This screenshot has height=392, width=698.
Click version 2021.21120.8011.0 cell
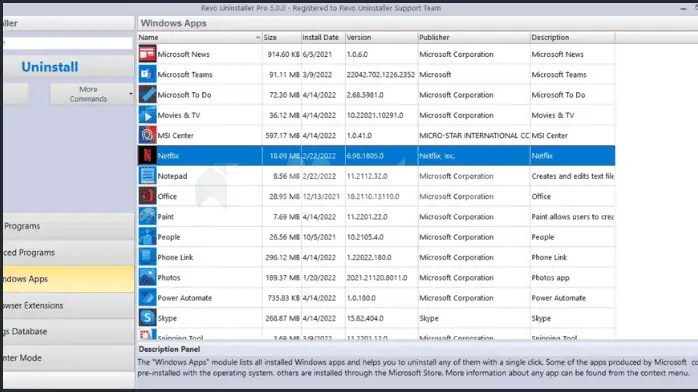(381, 278)
